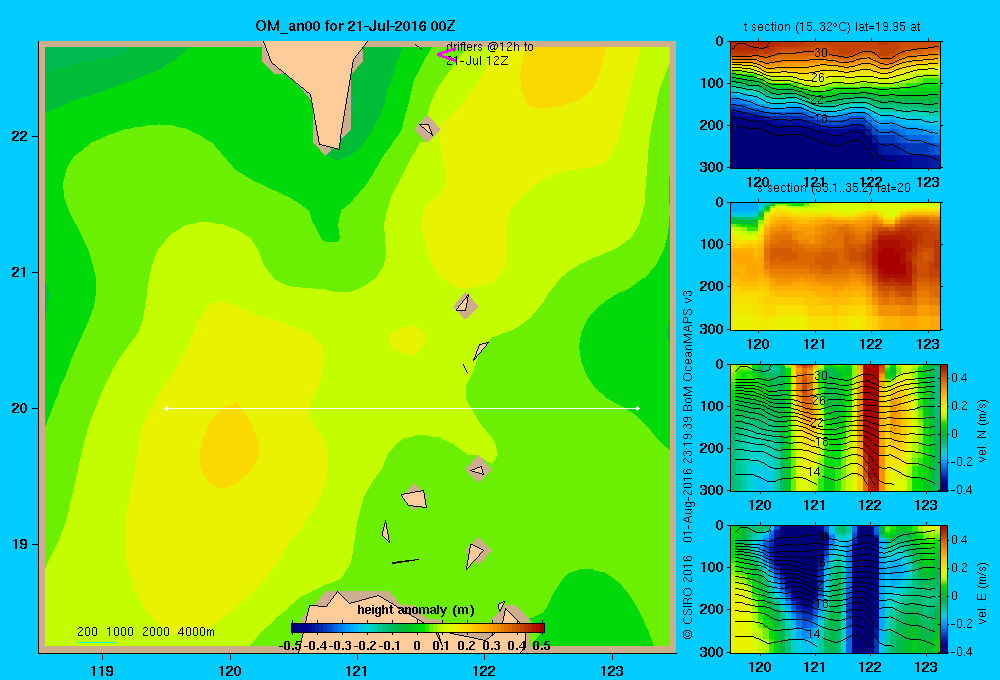Open the northward velocity section plot
The image size is (1000, 680).
coord(835,427)
